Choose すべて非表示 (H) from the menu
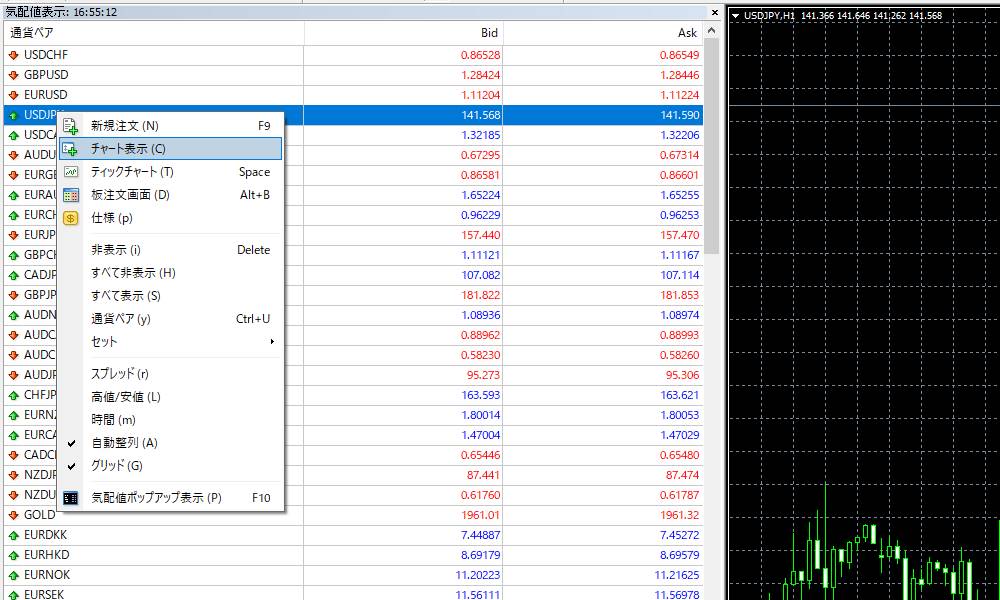The height and width of the screenshot is (600, 1000). click(x=133, y=273)
